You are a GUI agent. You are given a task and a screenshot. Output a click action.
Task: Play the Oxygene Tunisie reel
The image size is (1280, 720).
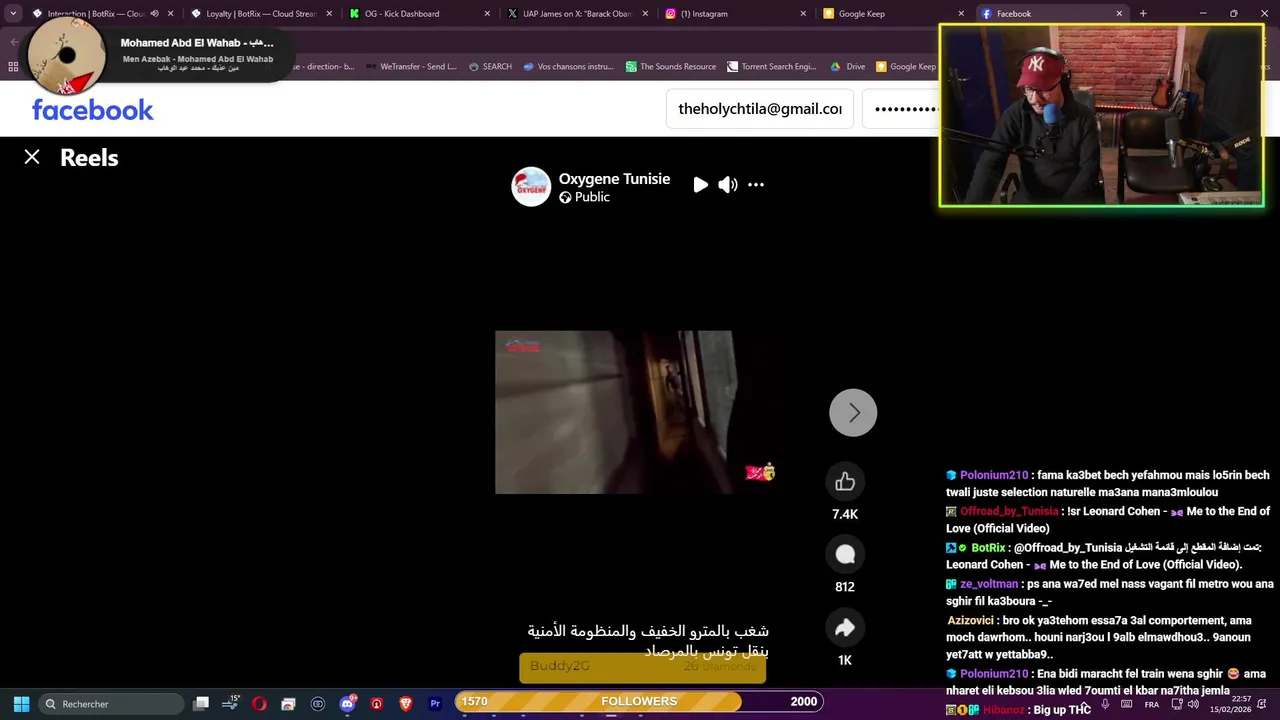tap(700, 184)
